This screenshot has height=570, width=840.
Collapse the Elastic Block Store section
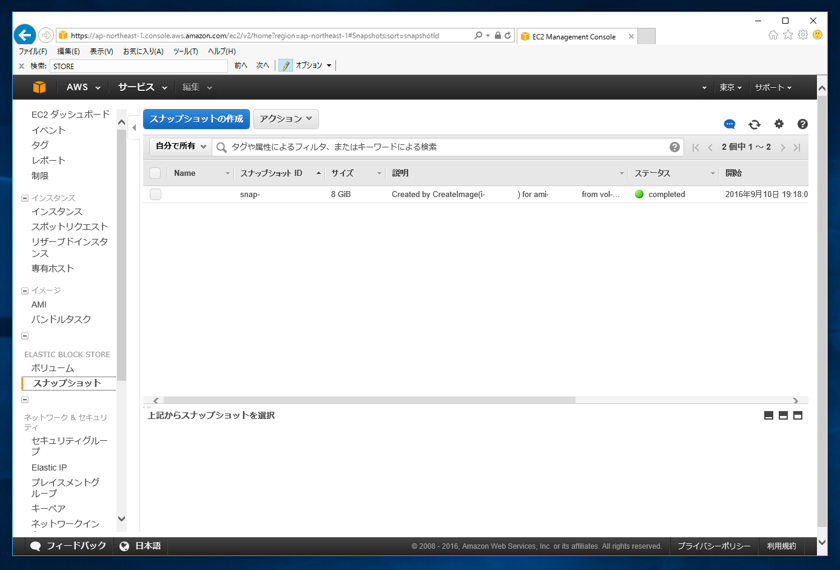pyautogui.click(x=25, y=336)
